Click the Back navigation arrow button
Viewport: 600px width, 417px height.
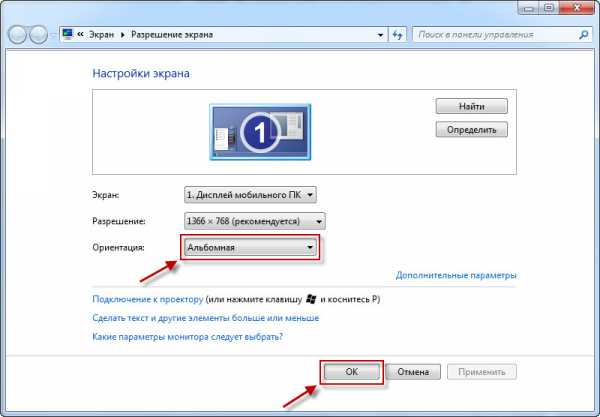click(18, 35)
